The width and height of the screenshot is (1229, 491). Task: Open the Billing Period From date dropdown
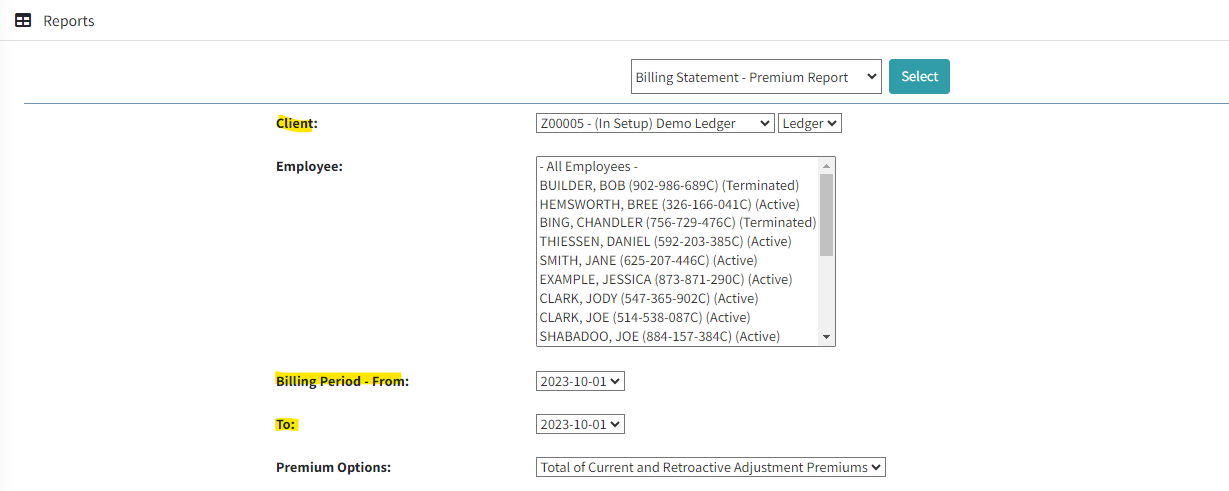click(x=580, y=381)
